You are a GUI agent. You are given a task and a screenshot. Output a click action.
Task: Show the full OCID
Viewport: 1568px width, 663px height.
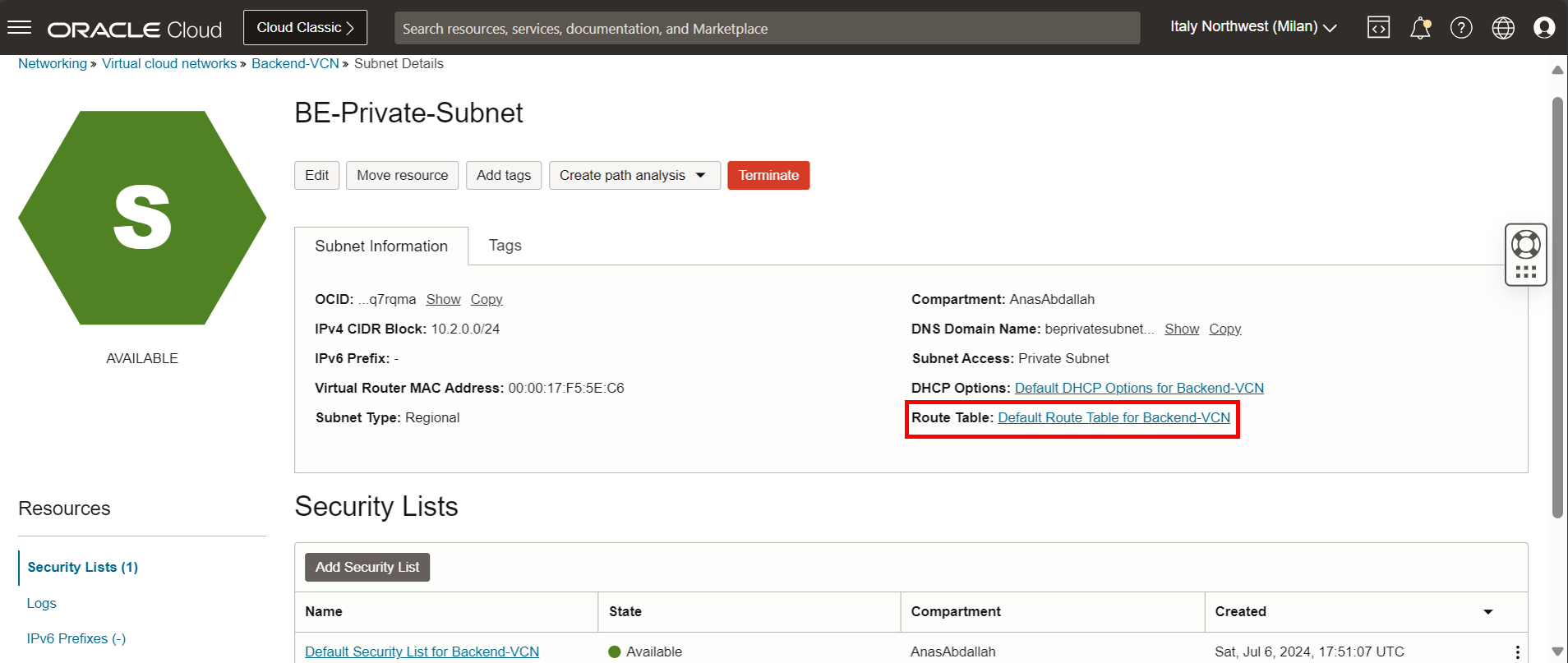443,299
